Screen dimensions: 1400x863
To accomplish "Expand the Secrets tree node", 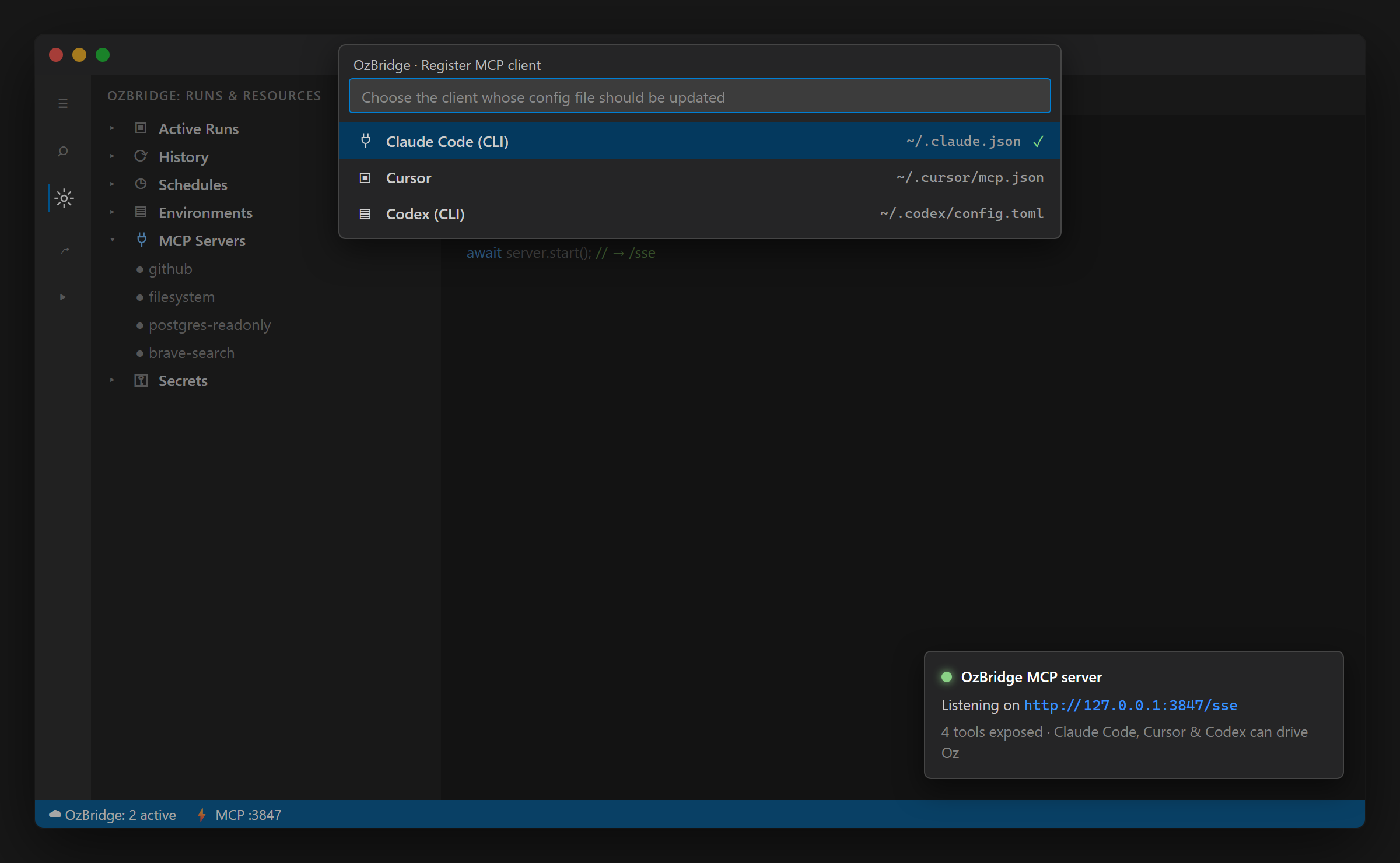I will pos(112,380).
